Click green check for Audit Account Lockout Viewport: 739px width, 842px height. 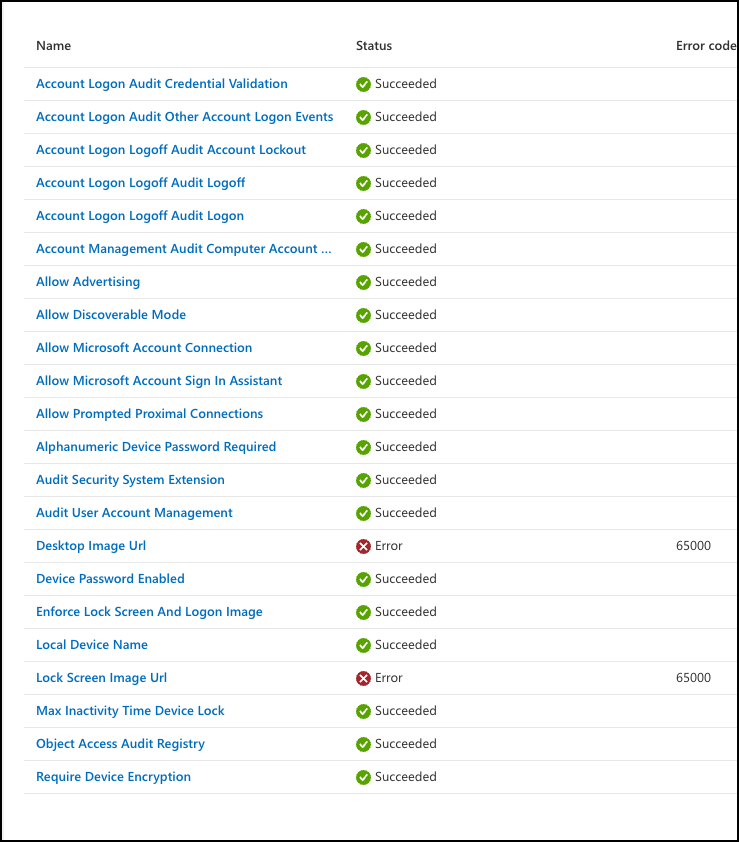click(x=364, y=150)
